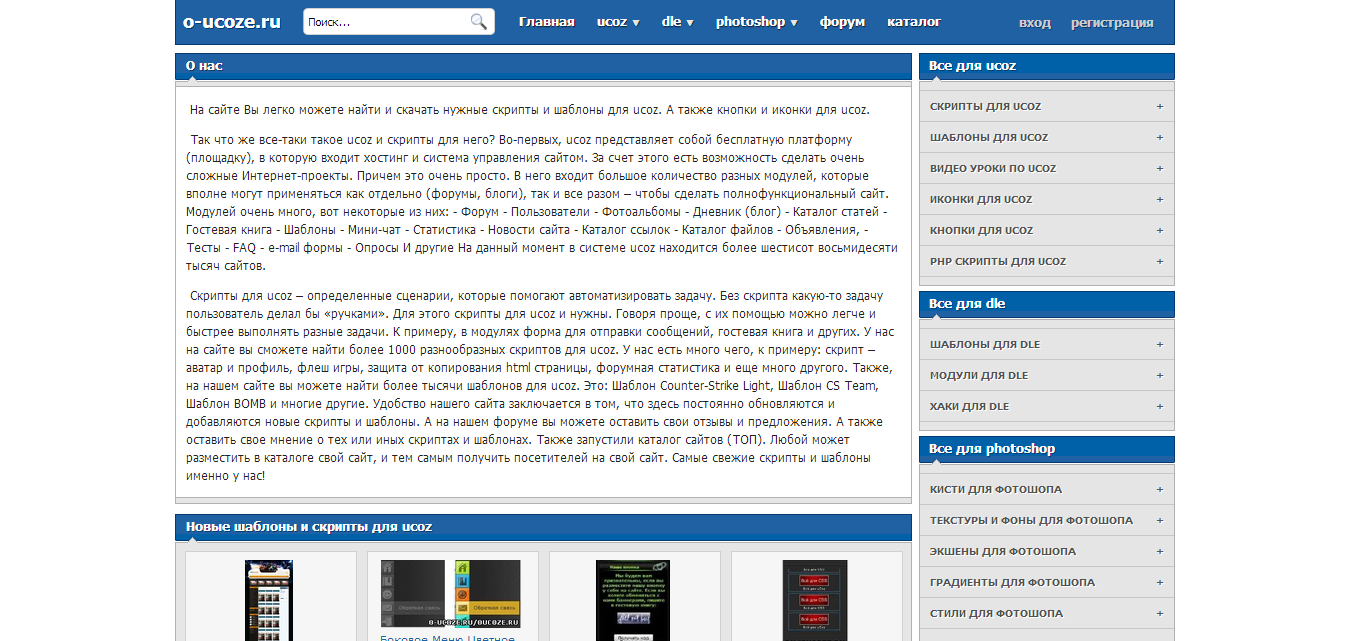This screenshot has height=641, width=1349.
Task: Click plus icon beside Градиенты для фотошопа
Action: [1159, 582]
